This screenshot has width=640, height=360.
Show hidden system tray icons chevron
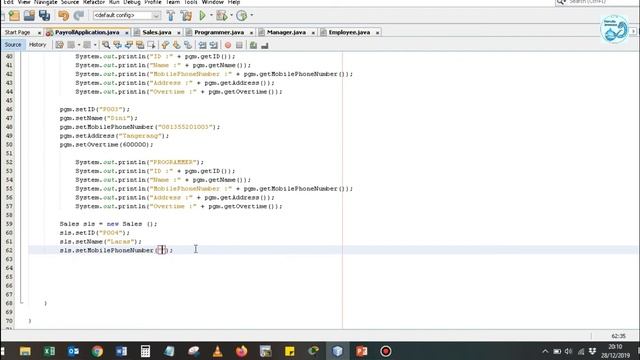pyautogui.click(x=545, y=351)
